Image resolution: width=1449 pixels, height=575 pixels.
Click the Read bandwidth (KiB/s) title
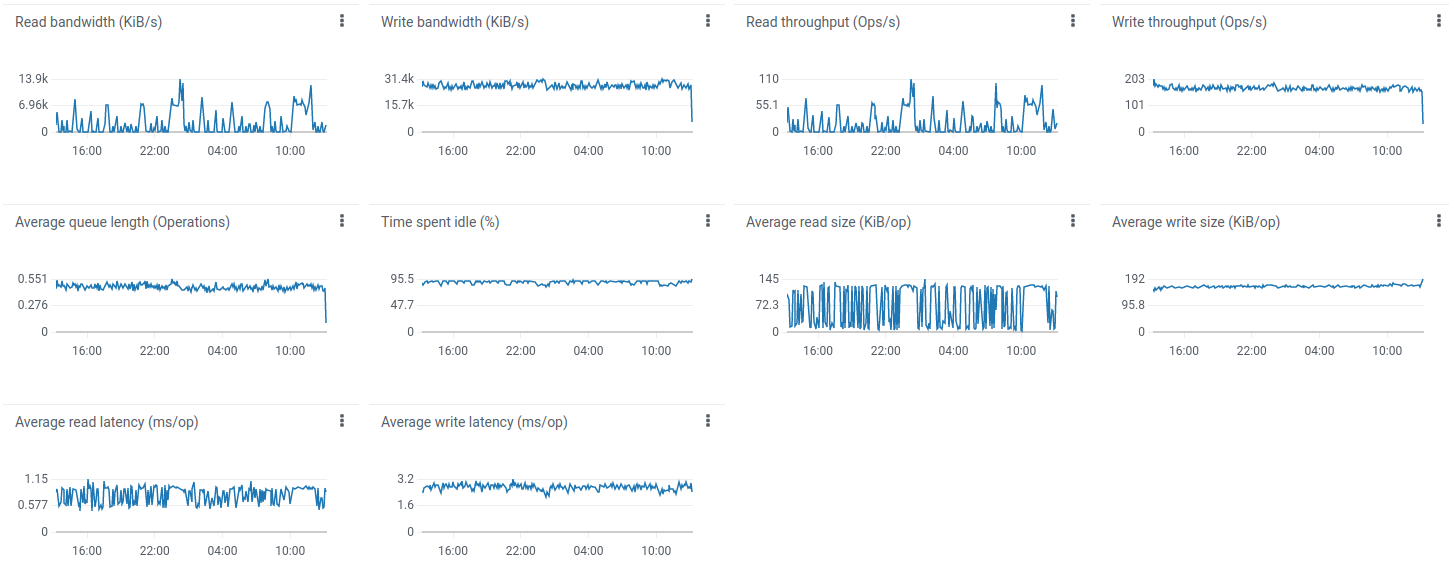(88, 22)
